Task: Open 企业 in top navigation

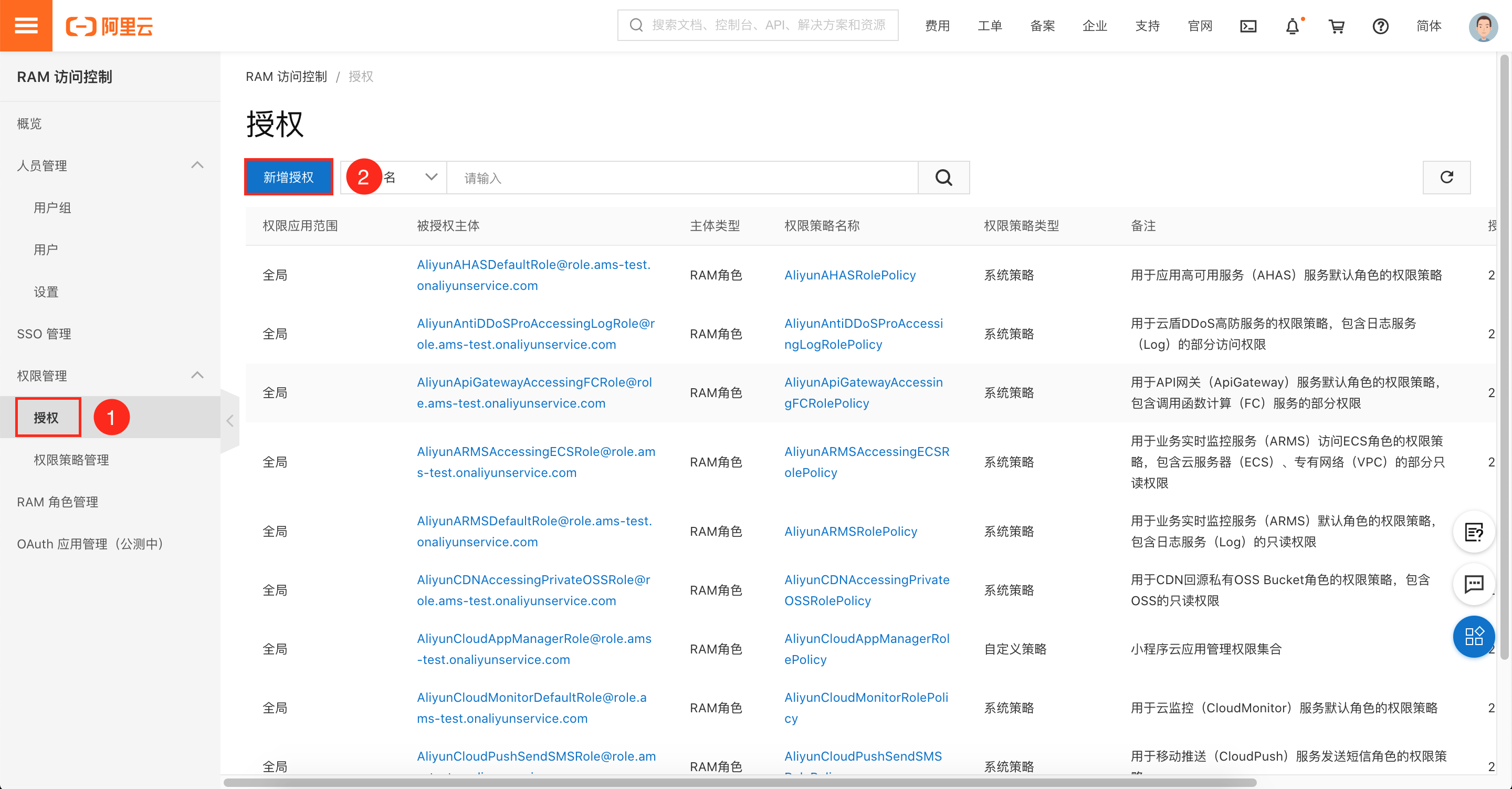Action: click(1095, 26)
